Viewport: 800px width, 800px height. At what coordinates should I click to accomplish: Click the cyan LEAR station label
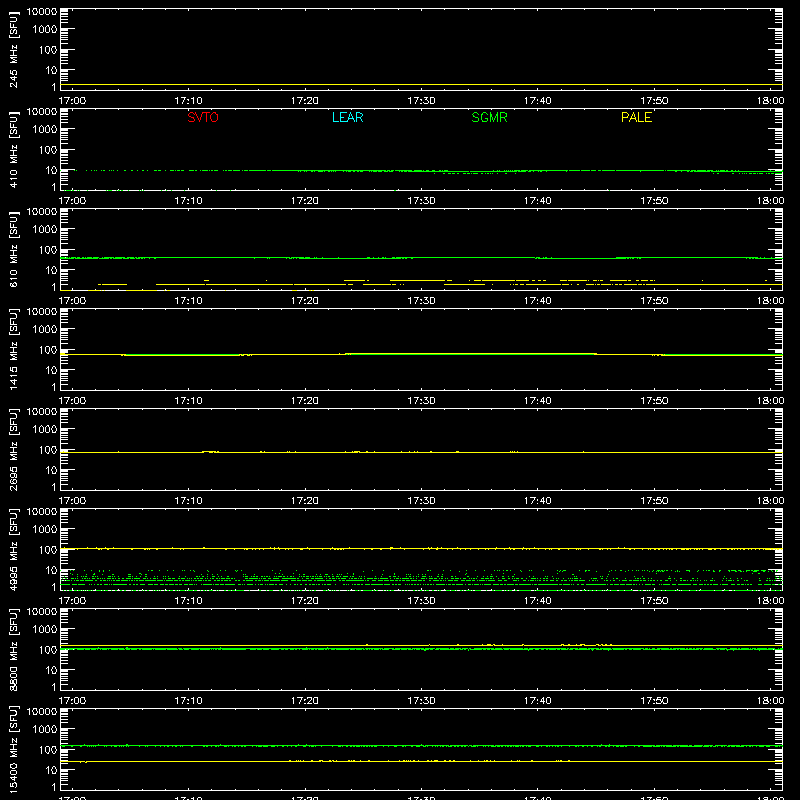pos(347,117)
